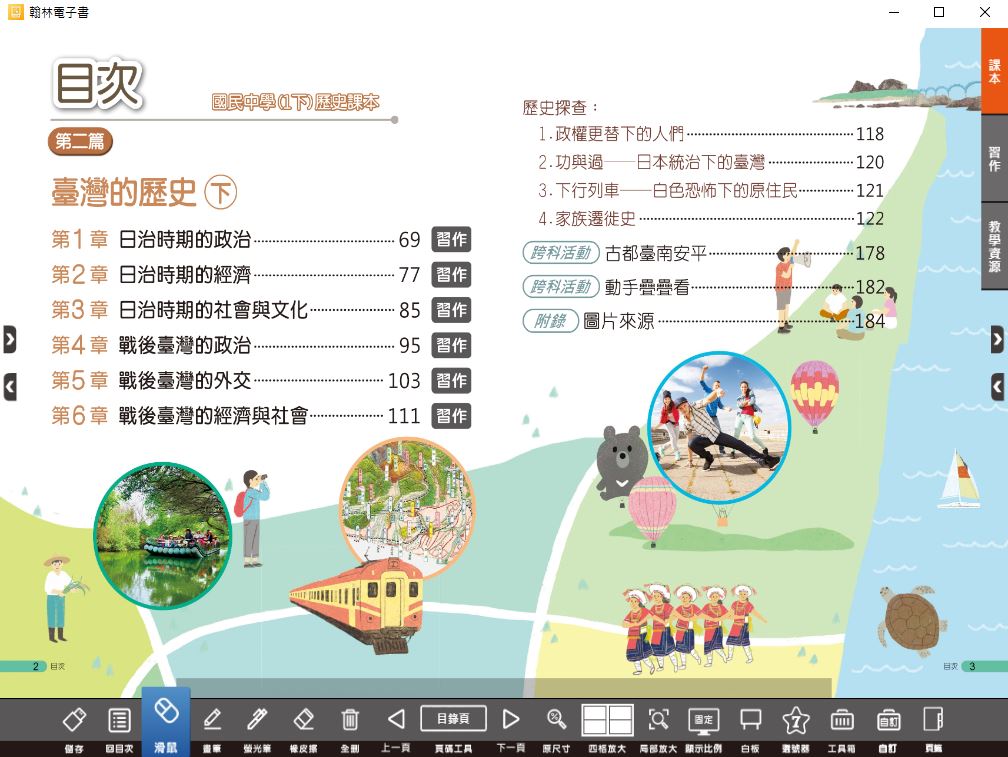This screenshot has height=757, width=1008.
Task: Open the 習作 button for Chapter 1
Action: pos(451,240)
